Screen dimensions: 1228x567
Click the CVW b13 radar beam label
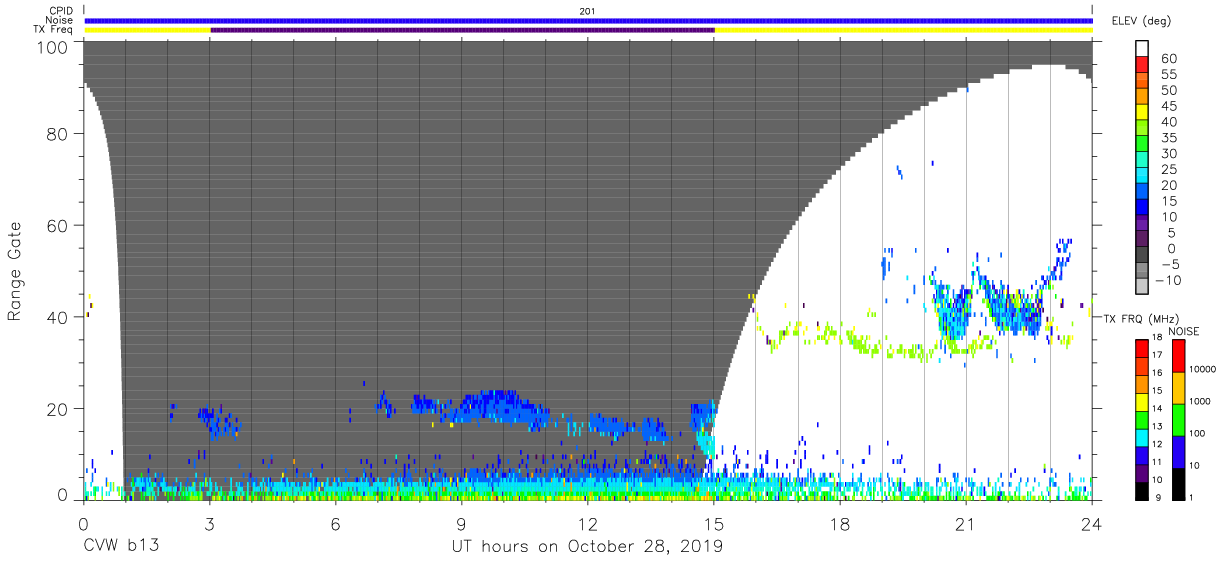120,547
